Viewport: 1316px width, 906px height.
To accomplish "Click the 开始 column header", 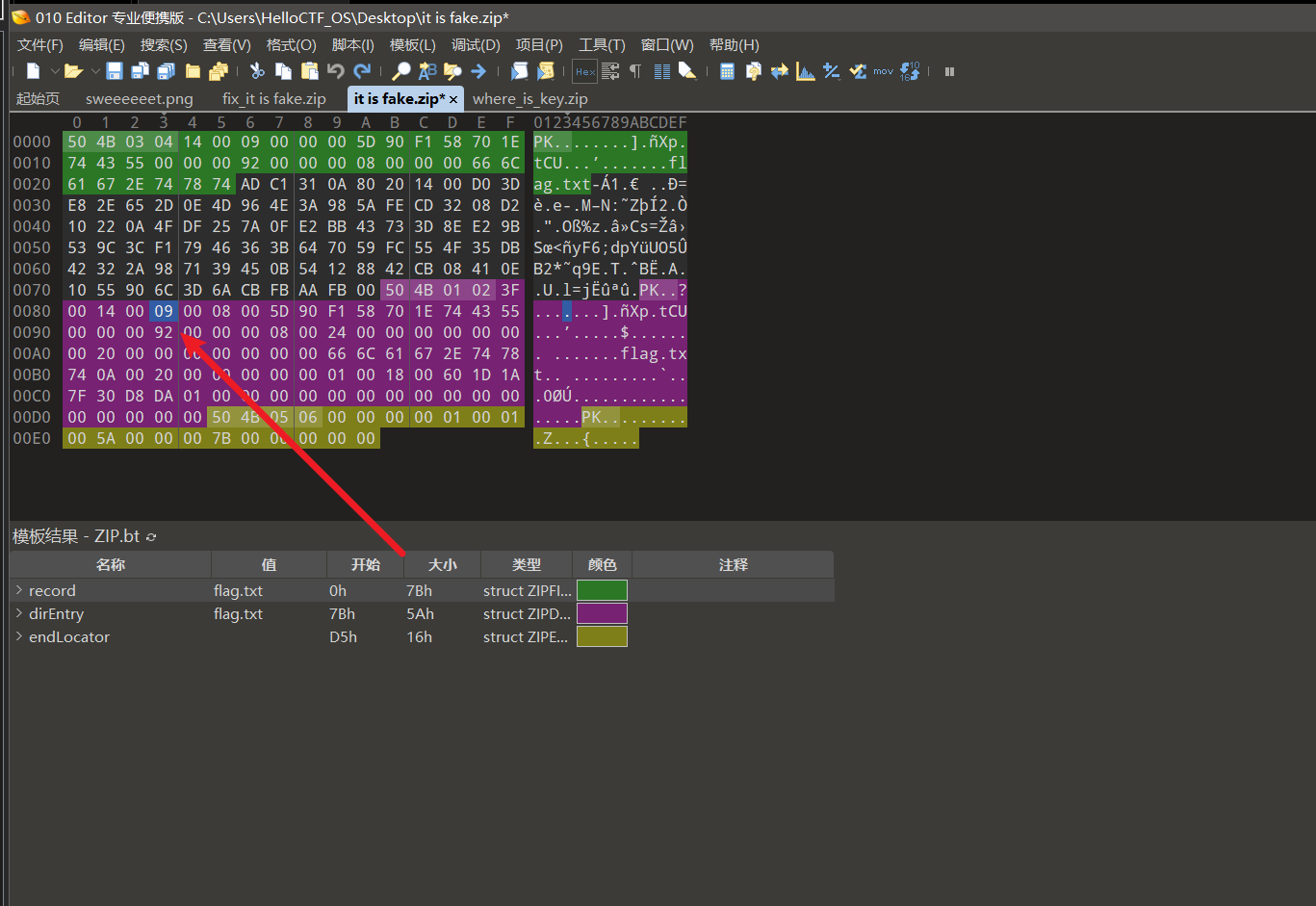I will click(365, 564).
